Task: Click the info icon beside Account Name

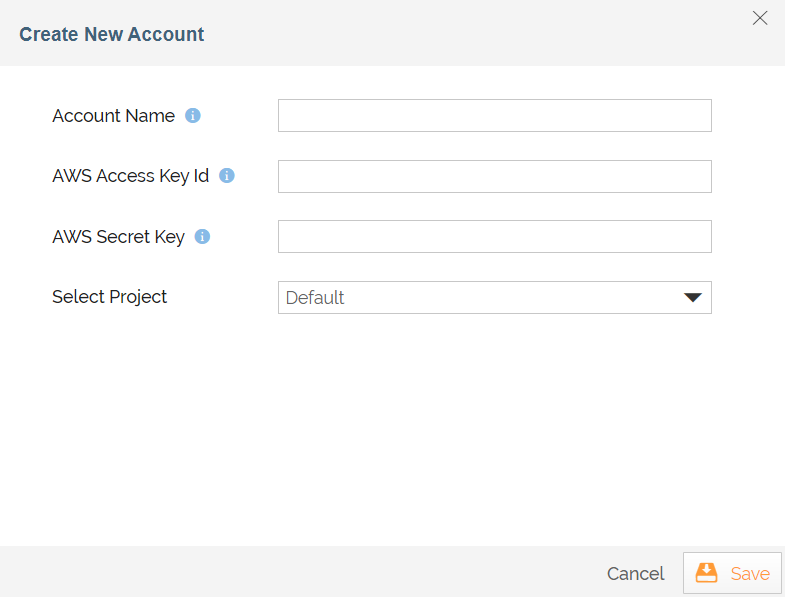Action: [193, 116]
